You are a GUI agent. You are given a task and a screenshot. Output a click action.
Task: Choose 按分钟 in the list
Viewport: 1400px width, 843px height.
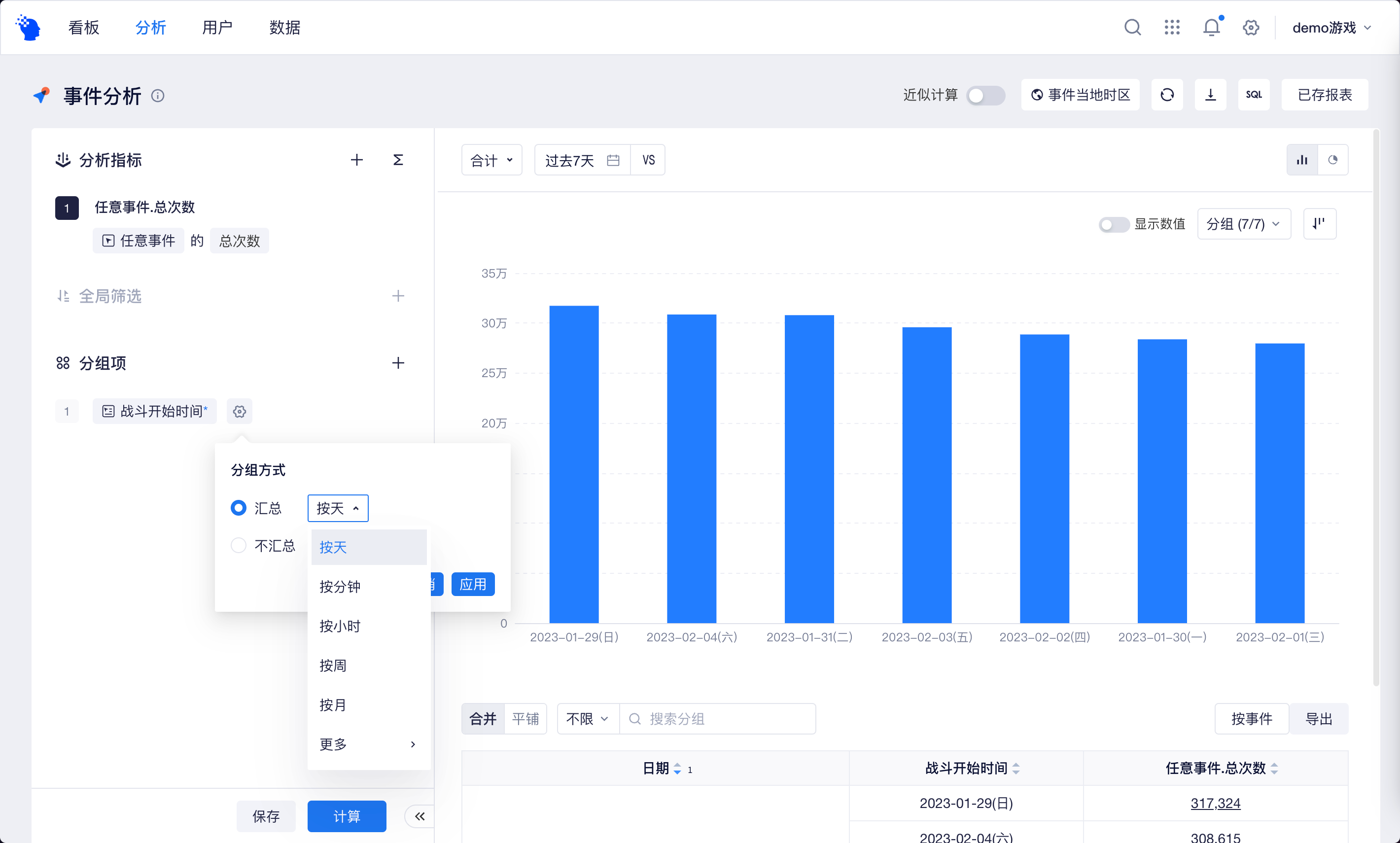tap(369, 587)
